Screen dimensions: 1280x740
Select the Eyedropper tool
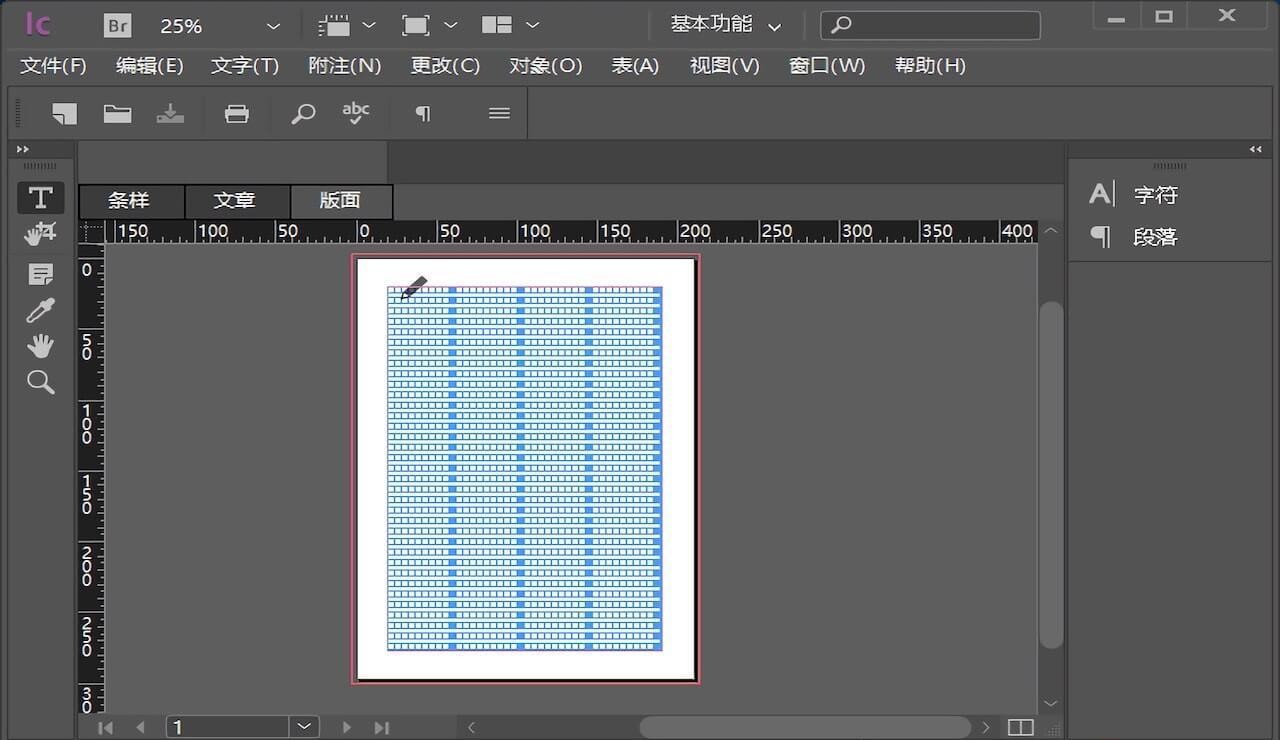pos(40,310)
